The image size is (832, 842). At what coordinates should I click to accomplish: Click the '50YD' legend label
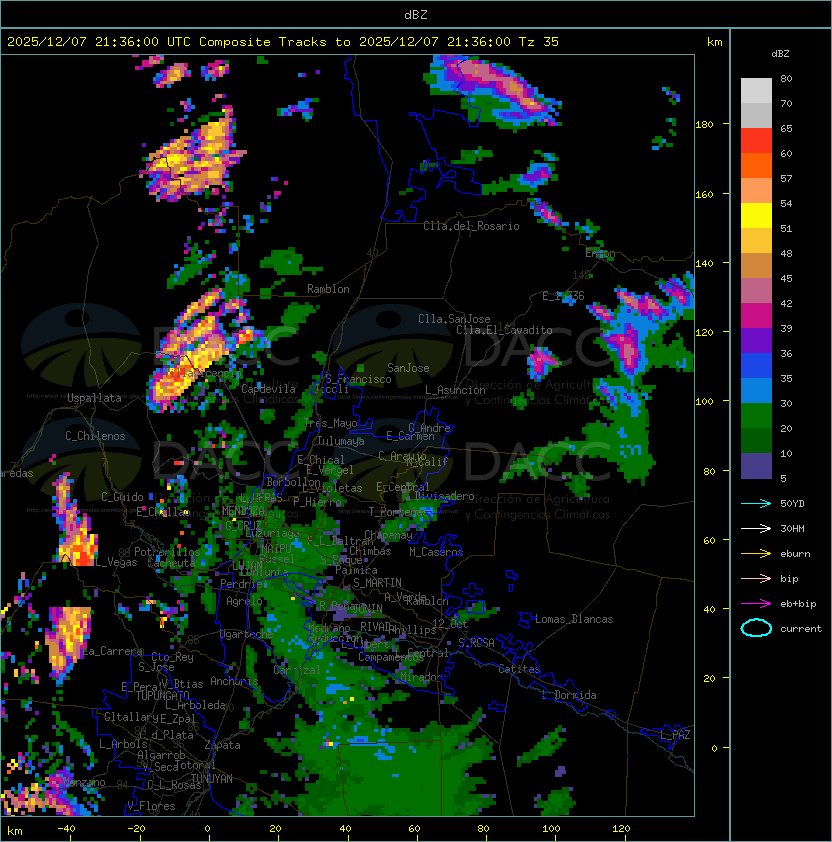792,503
